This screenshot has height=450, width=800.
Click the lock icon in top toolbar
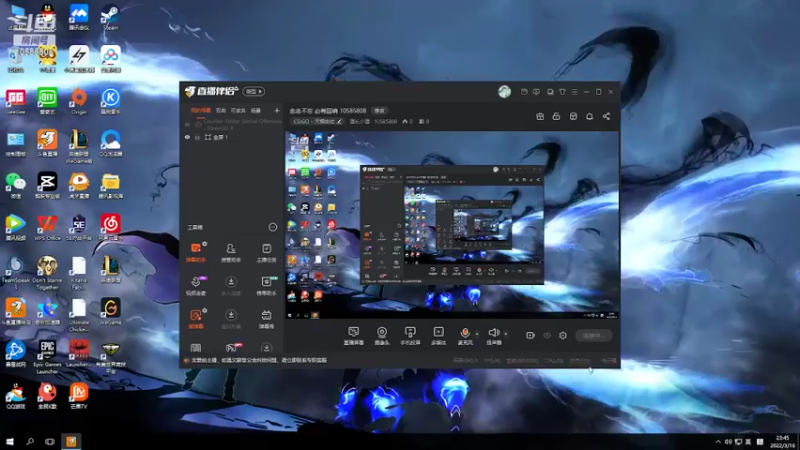click(x=556, y=116)
